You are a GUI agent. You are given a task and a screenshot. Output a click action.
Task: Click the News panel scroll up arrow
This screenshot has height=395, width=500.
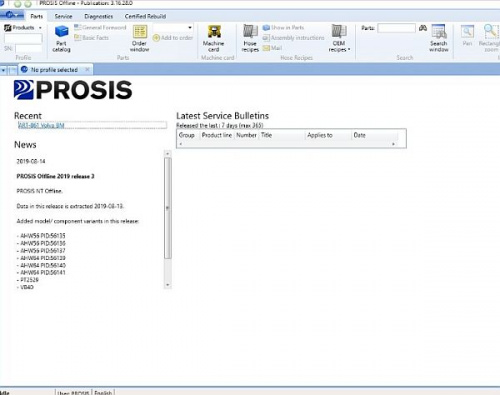click(x=168, y=154)
